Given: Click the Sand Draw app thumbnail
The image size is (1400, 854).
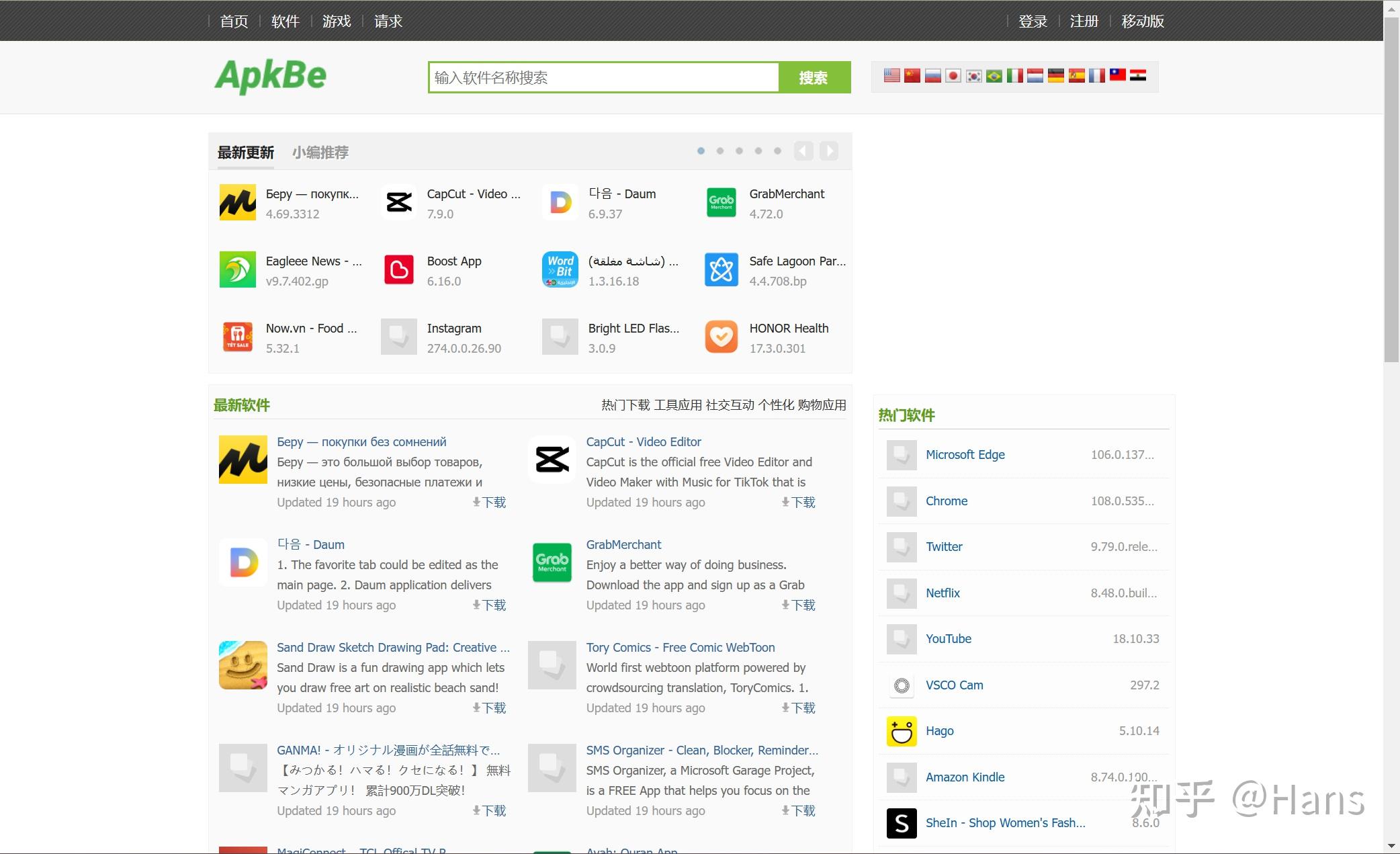Looking at the screenshot, I should (243, 665).
